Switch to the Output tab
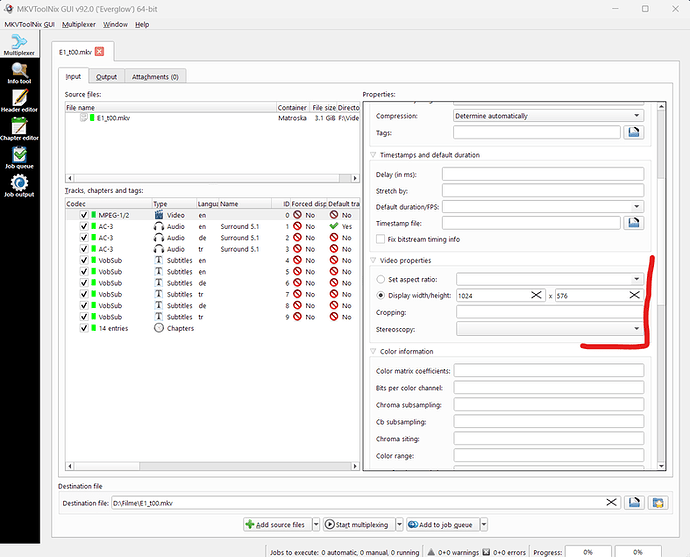The image size is (690, 557). click(x=106, y=77)
